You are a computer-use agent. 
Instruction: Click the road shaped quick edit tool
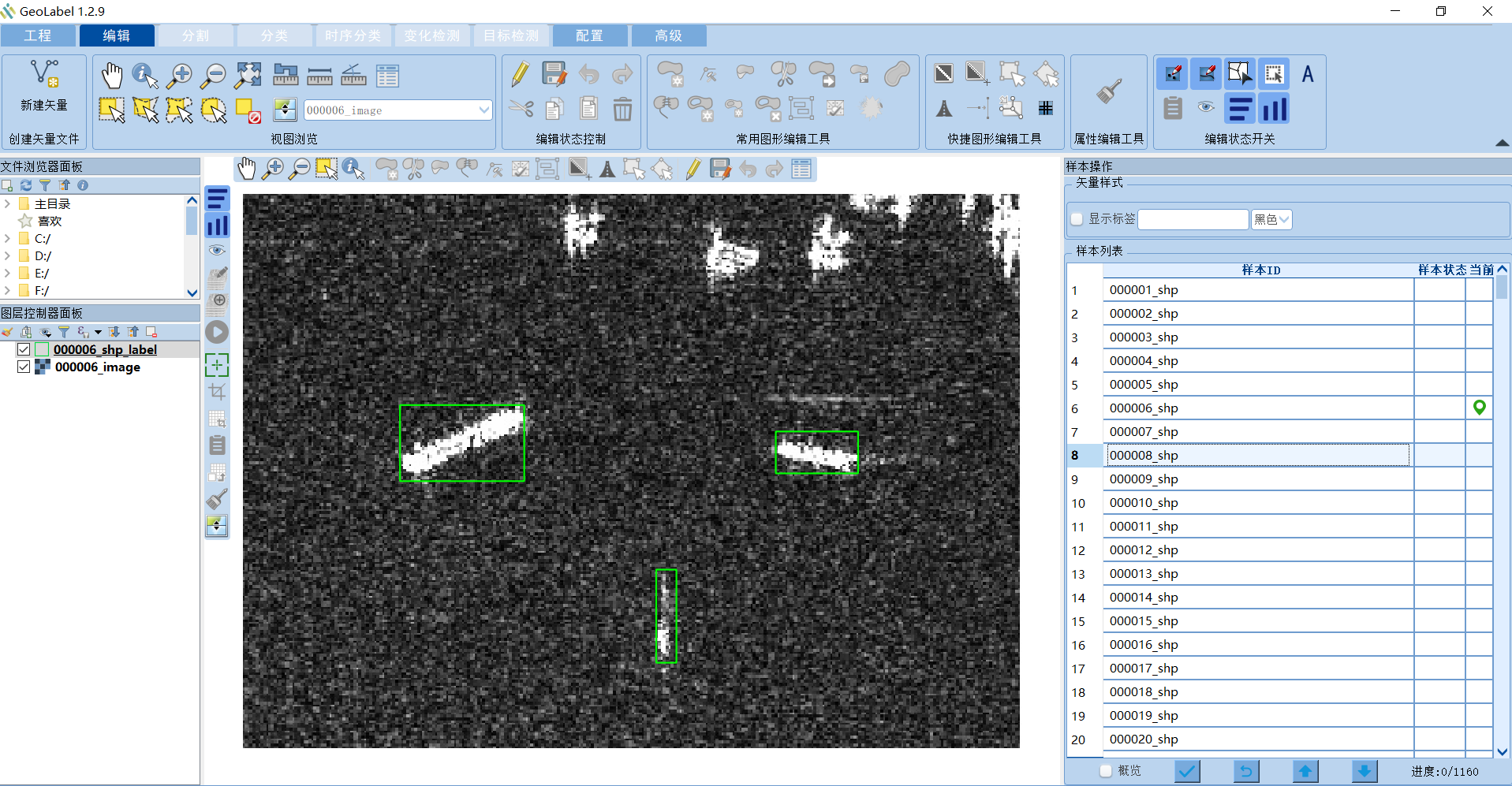coord(944,109)
